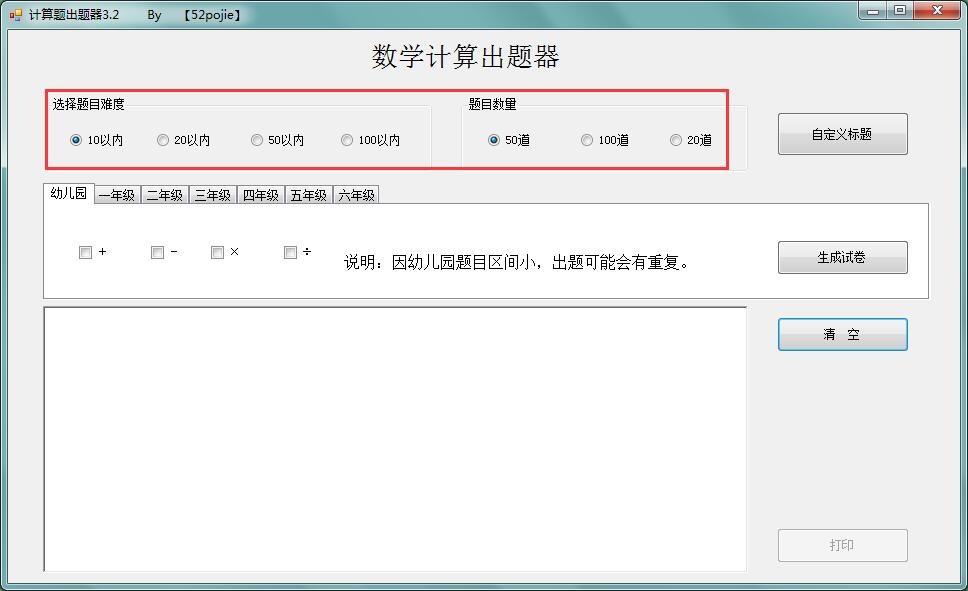This screenshot has width=968, height=591.
Task: Check the multiplication (×) checkbox
Action: [217, 252]
